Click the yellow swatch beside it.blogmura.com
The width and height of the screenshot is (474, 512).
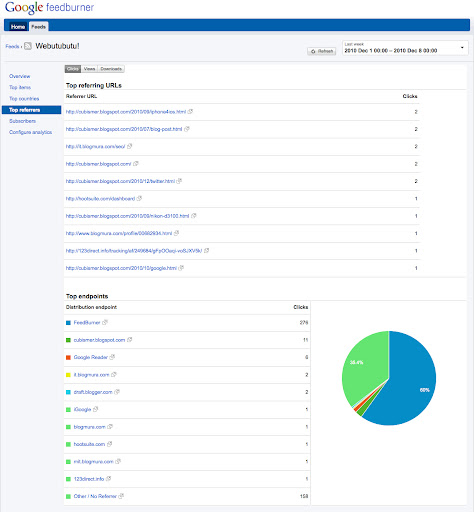[x=68, y=375]
